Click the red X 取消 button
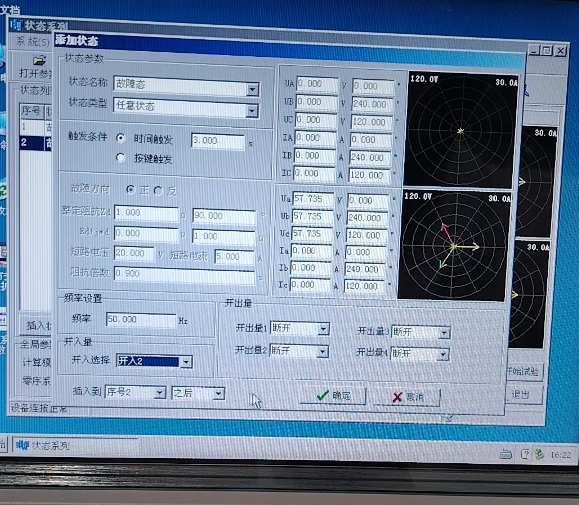The width and height of the screenshot is (579, 505). 407,397
